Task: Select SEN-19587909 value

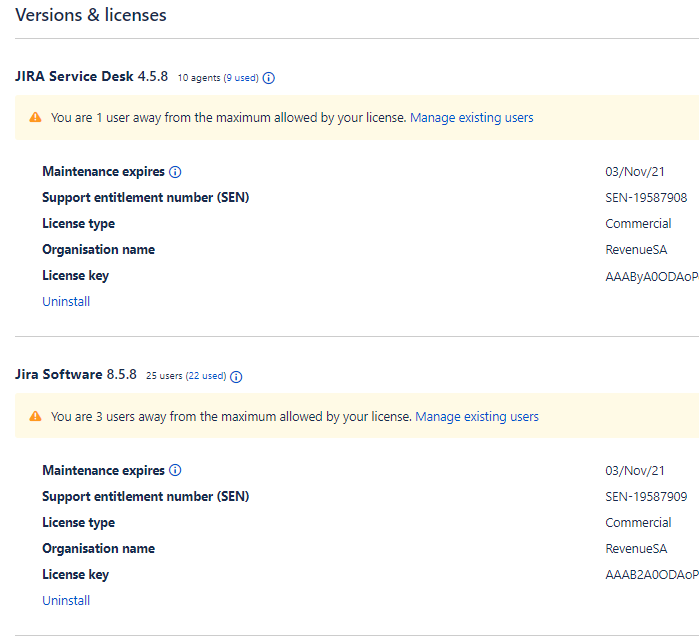Action: 646,496
